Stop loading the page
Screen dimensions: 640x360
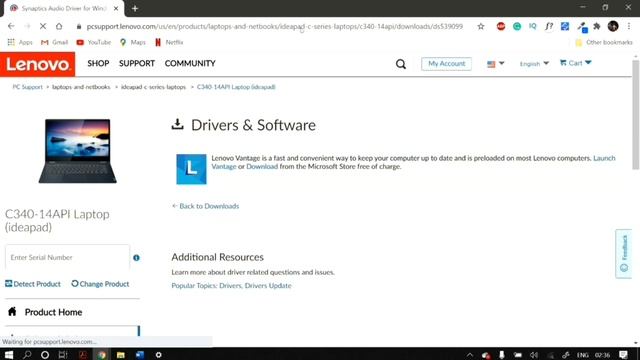(43, 26)
